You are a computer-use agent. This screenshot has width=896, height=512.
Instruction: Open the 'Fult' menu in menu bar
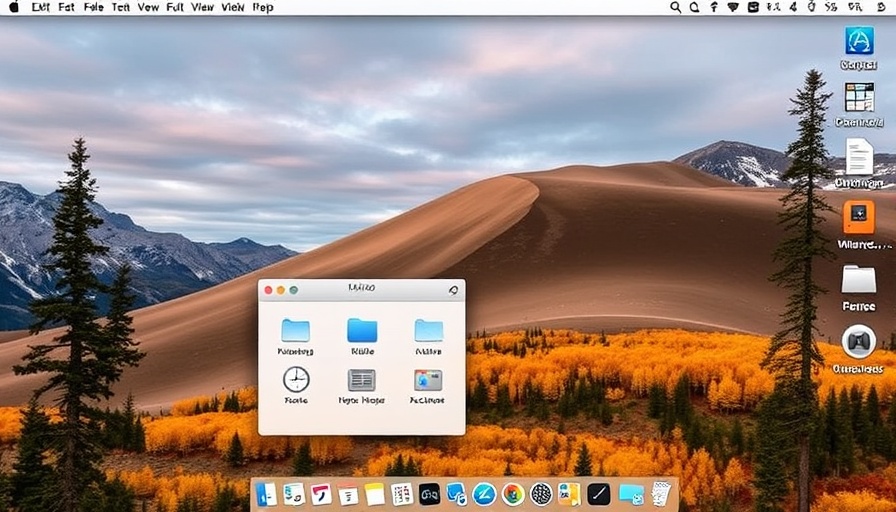pos(175,7)
